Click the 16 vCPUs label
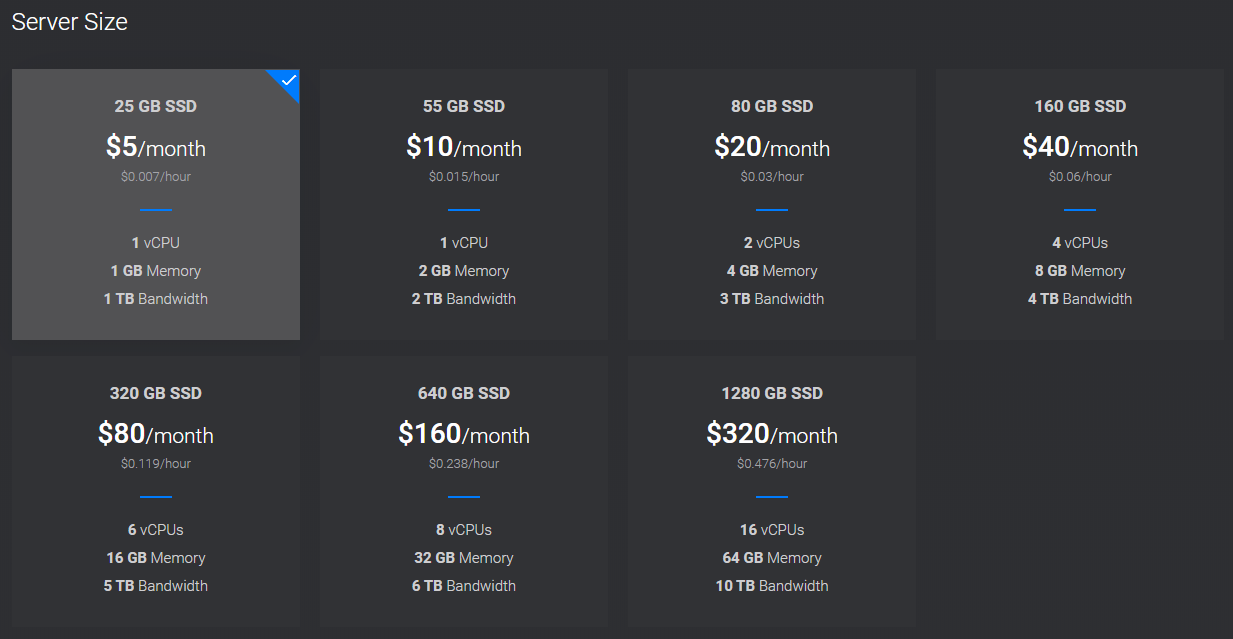The image size is (1233, 639). (771, 530)
